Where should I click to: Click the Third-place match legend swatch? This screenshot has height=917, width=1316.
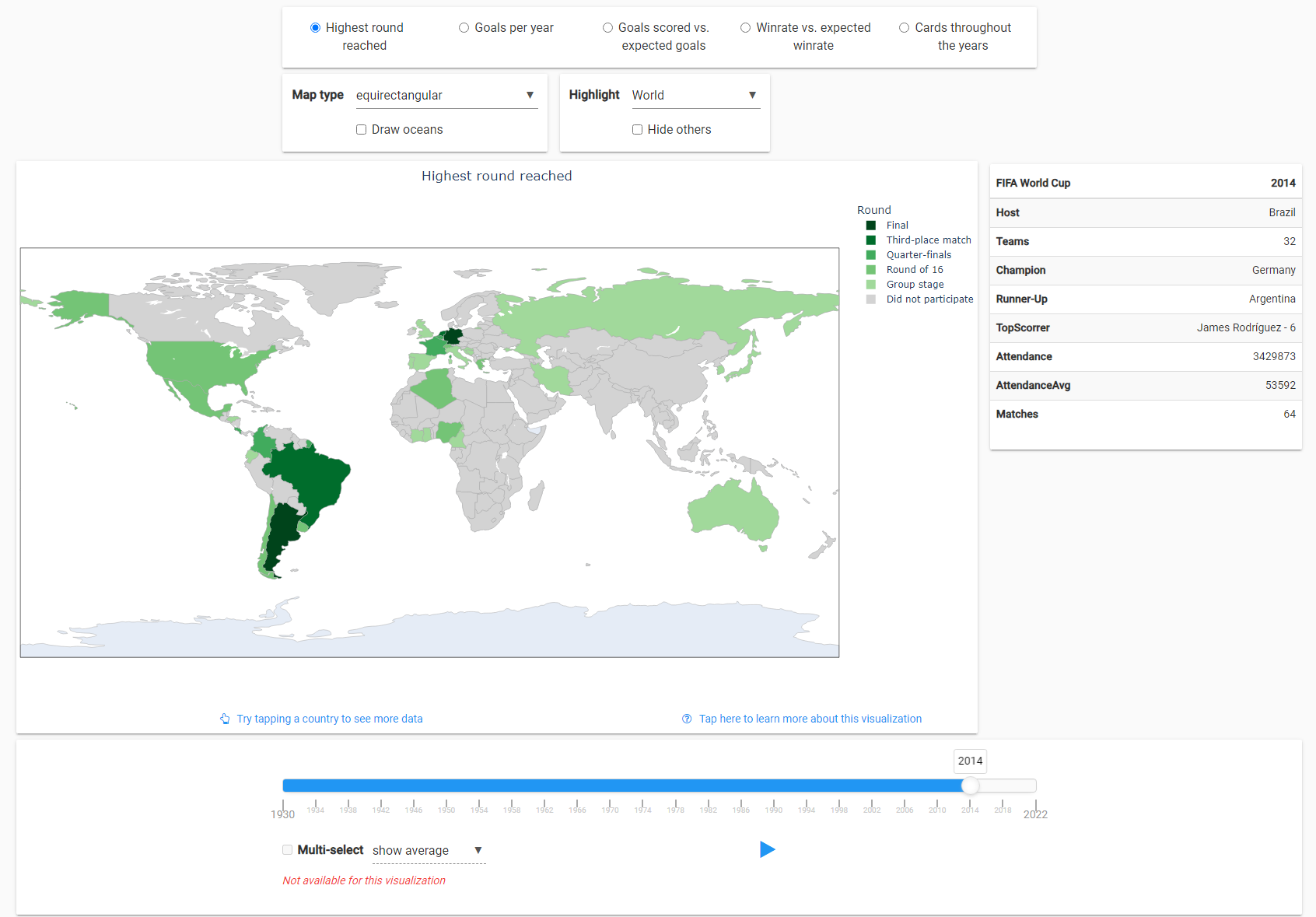pos(871,240)
